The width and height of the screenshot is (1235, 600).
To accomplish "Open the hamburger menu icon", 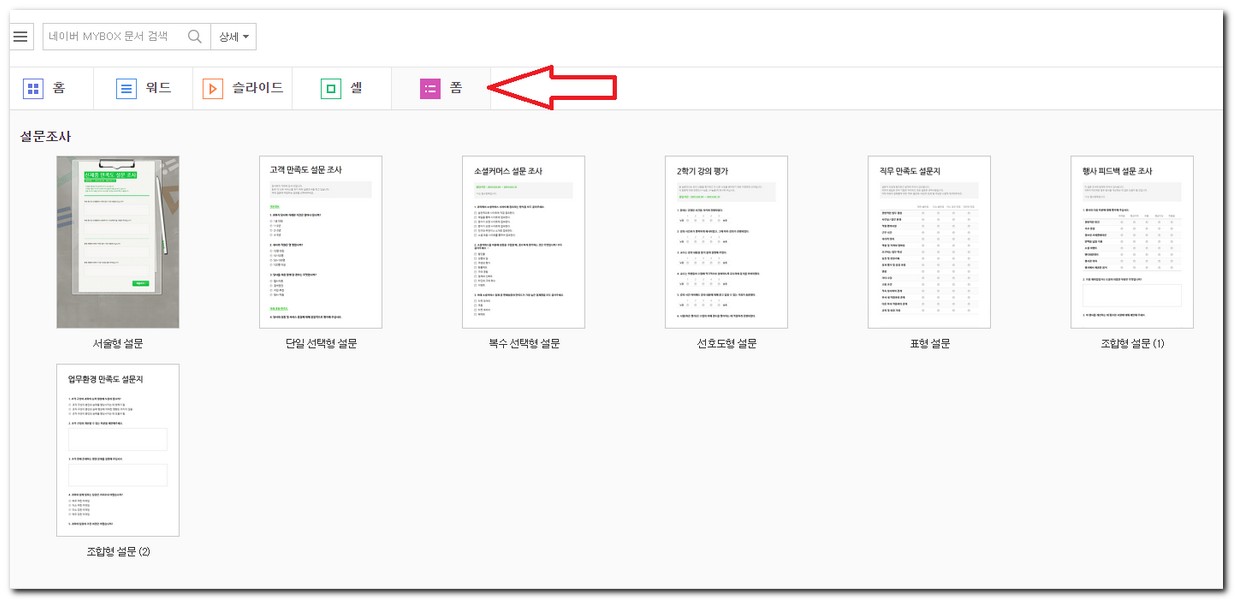I will tap(21, 37).
